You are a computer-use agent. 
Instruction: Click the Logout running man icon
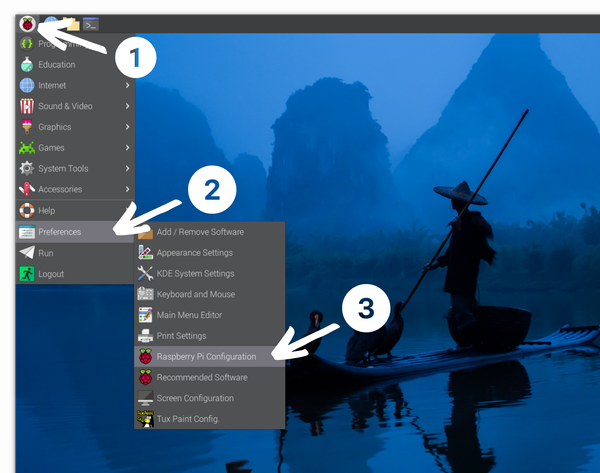click(27, 274)
